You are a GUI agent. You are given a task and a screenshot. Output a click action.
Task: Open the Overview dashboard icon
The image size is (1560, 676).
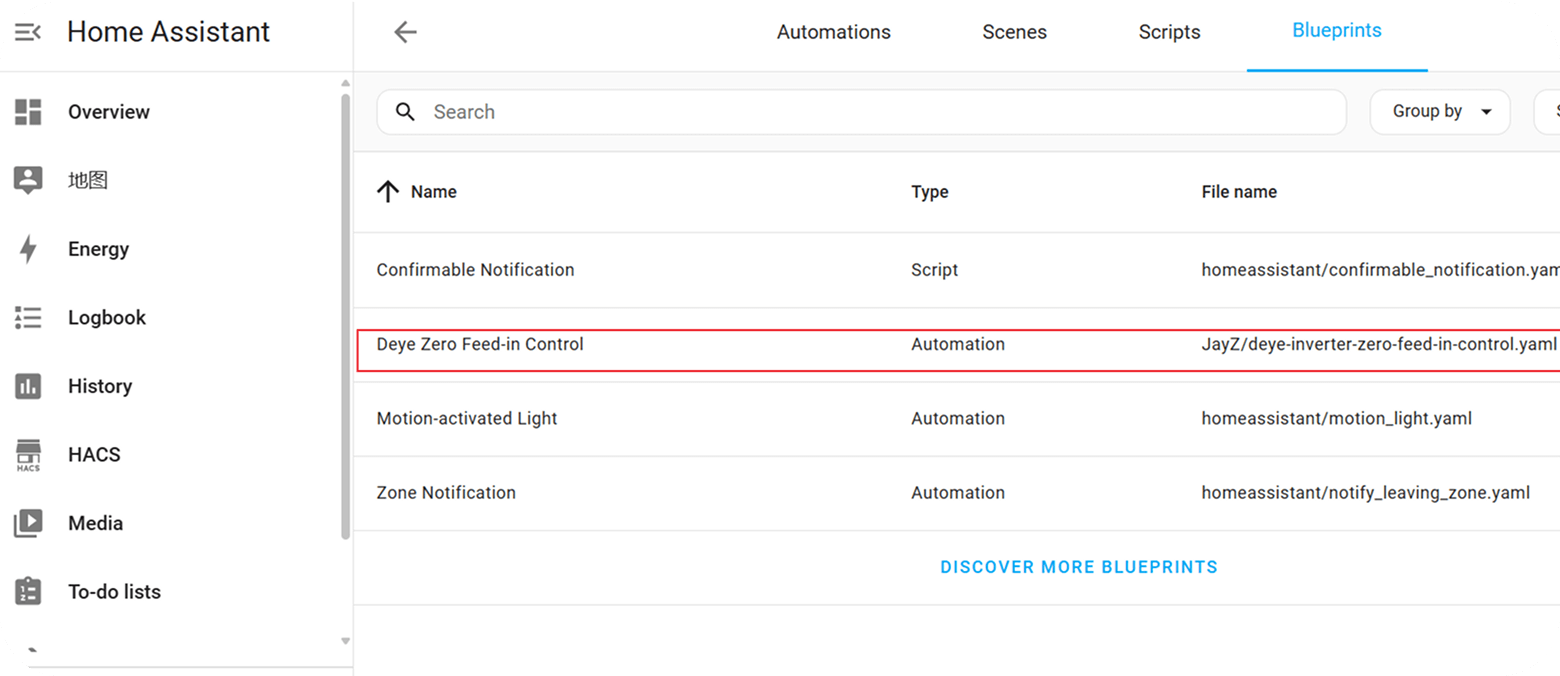point(28,112)
